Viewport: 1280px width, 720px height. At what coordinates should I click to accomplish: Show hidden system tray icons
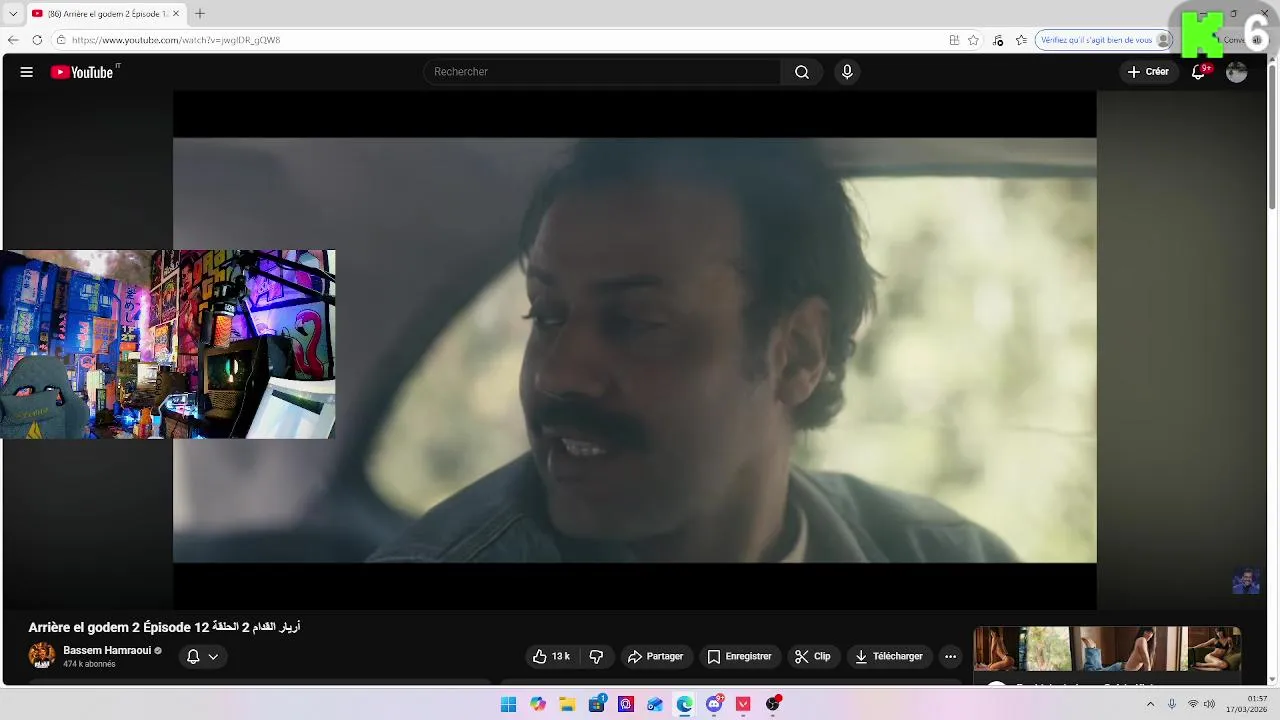pyautogui.click(x=1150, y=704)
